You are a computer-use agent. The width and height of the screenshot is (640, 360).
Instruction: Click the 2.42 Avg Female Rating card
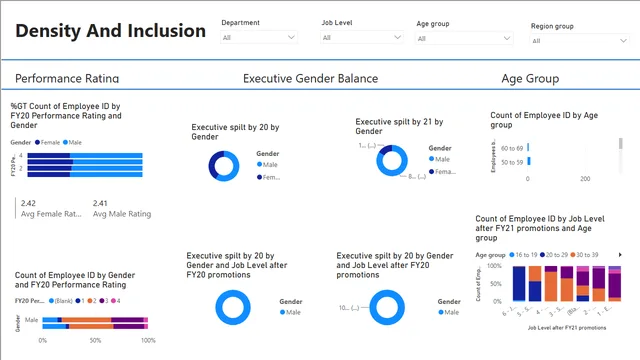click(51, 209)
